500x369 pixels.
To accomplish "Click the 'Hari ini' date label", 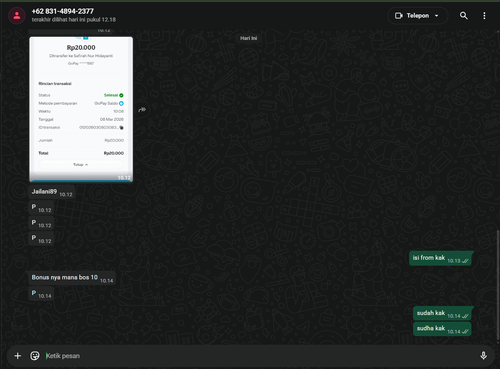I will click(x=249, y=38).
